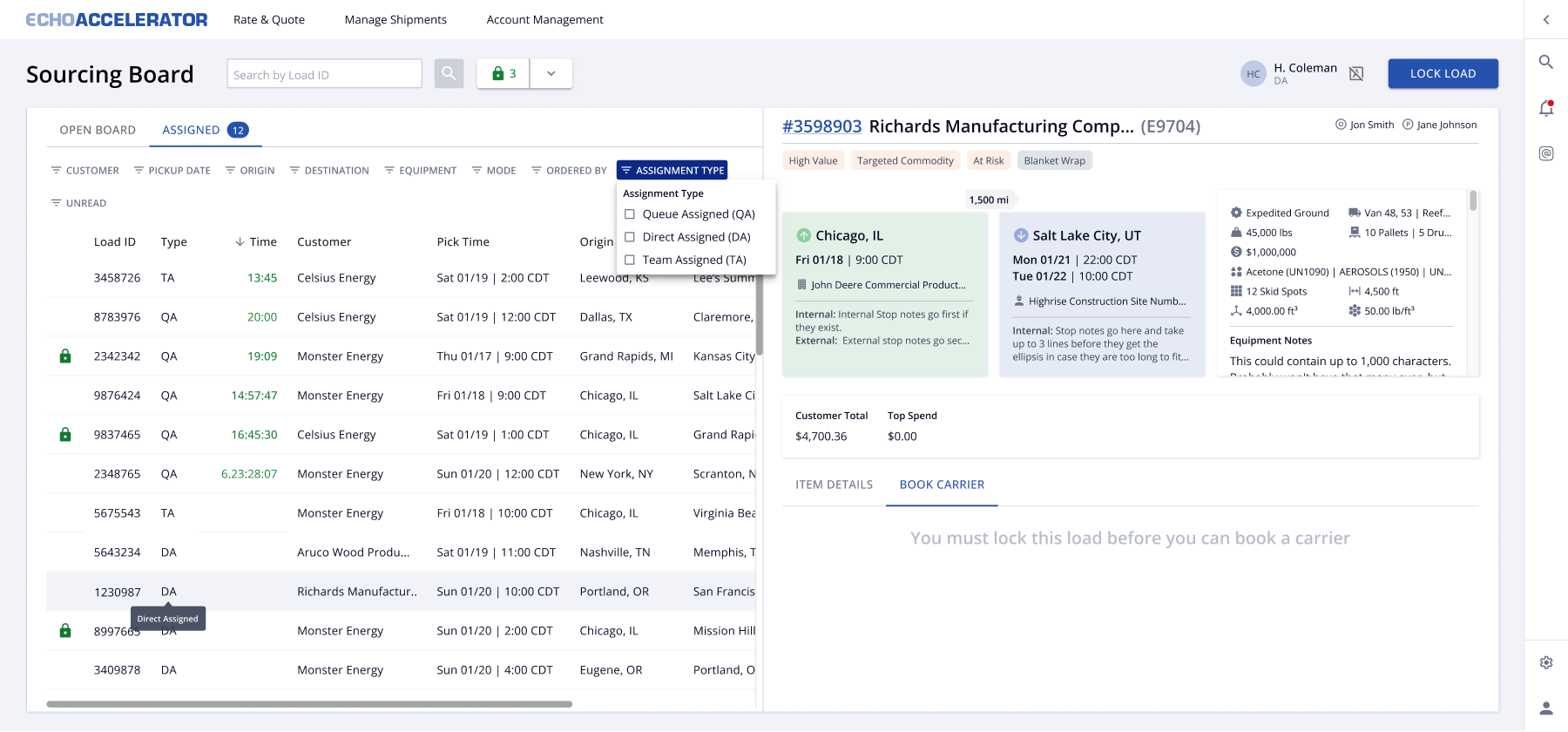
Task: Open the Customer filter
Action: tap(85, 171)
